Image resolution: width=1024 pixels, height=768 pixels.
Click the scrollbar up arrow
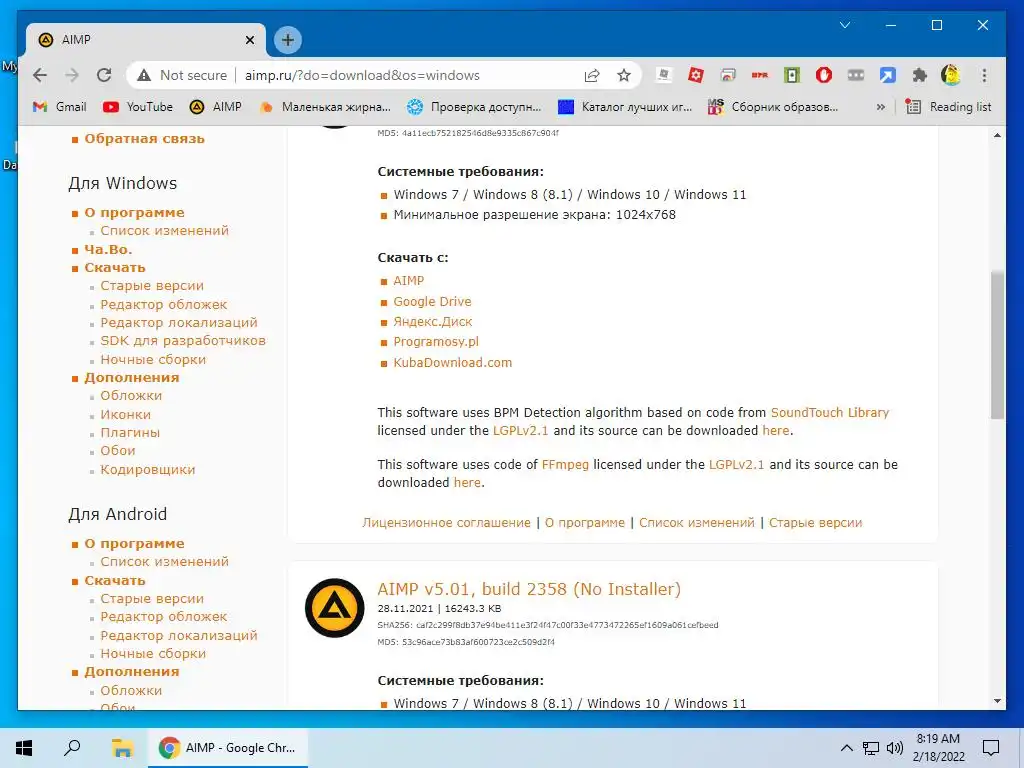click(x=997, y=135)
